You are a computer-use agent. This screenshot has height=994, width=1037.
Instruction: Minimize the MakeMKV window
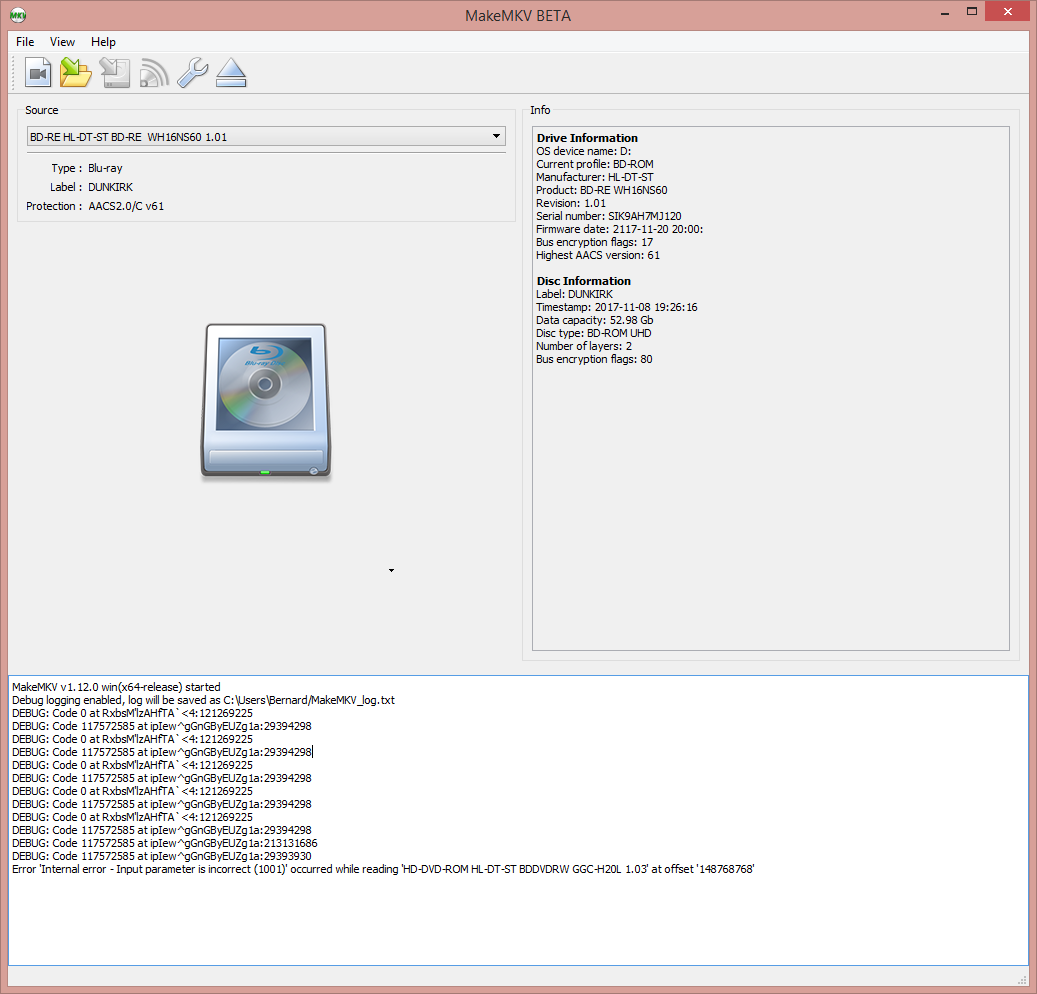point(945,12)
